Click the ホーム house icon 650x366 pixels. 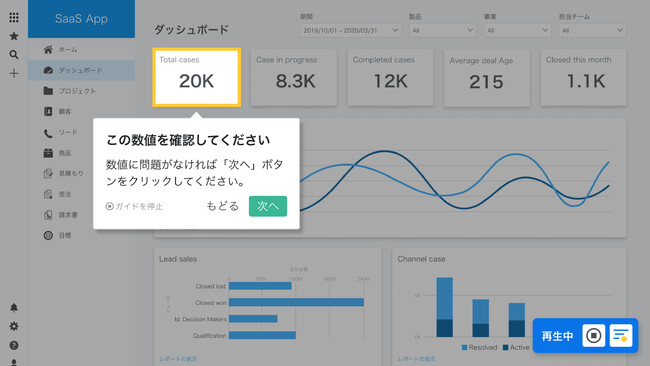pyautogui.click(x=48, y=50)
